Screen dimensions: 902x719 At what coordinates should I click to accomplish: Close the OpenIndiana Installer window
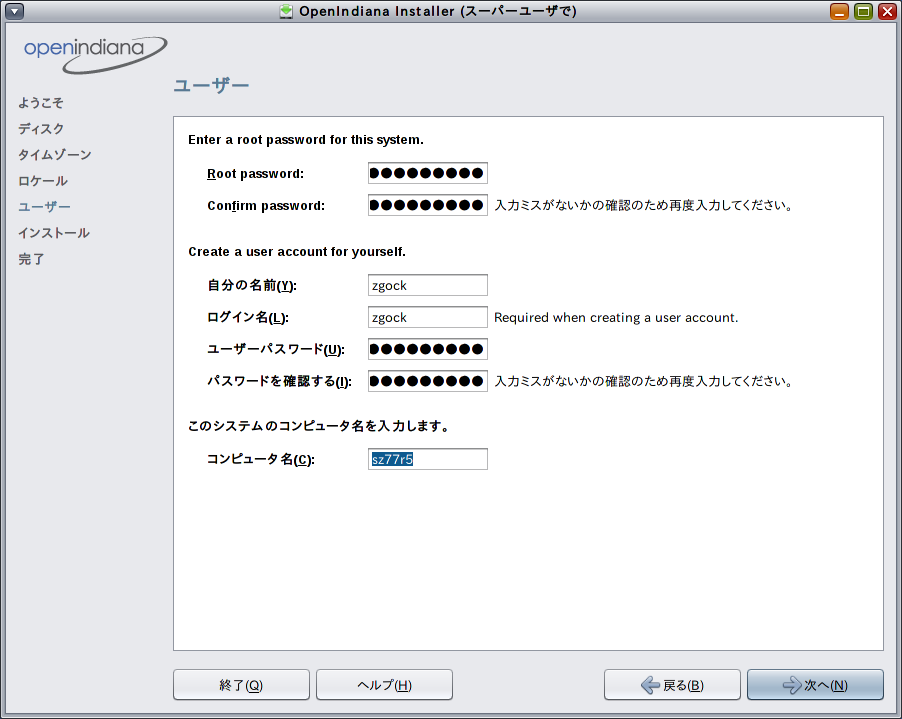(888, 11)
